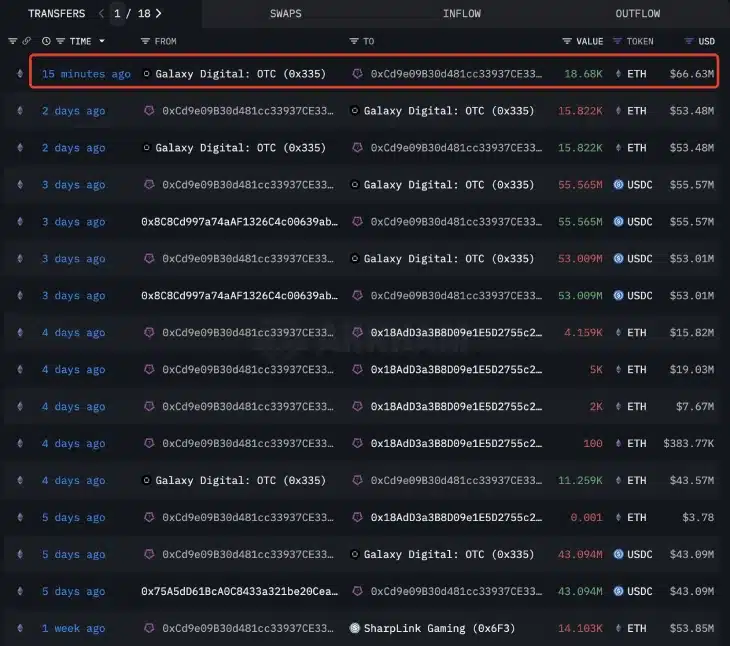Viewport: 730px width, 646px height.
Task: Click the ETH token icon in the $43.57M row
Action: (x=618, y=480)
